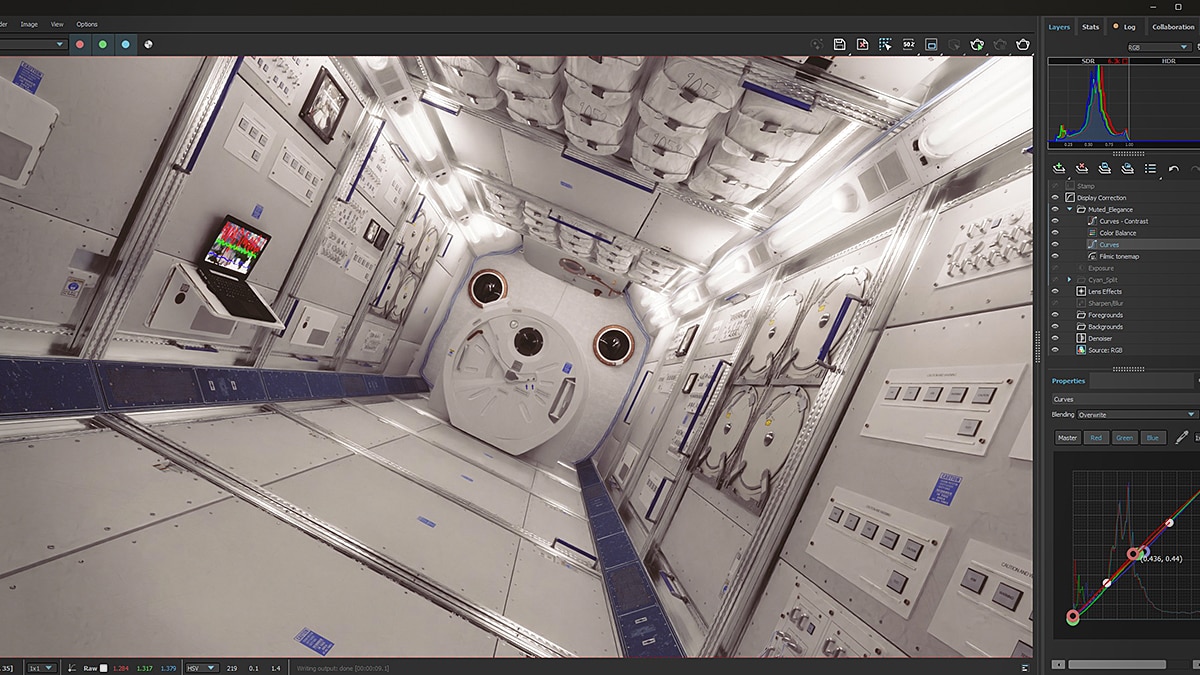Collapse the Muted_Elegance folder
The width and height of the screenshot is (1200, 675).
point(1069,210)
